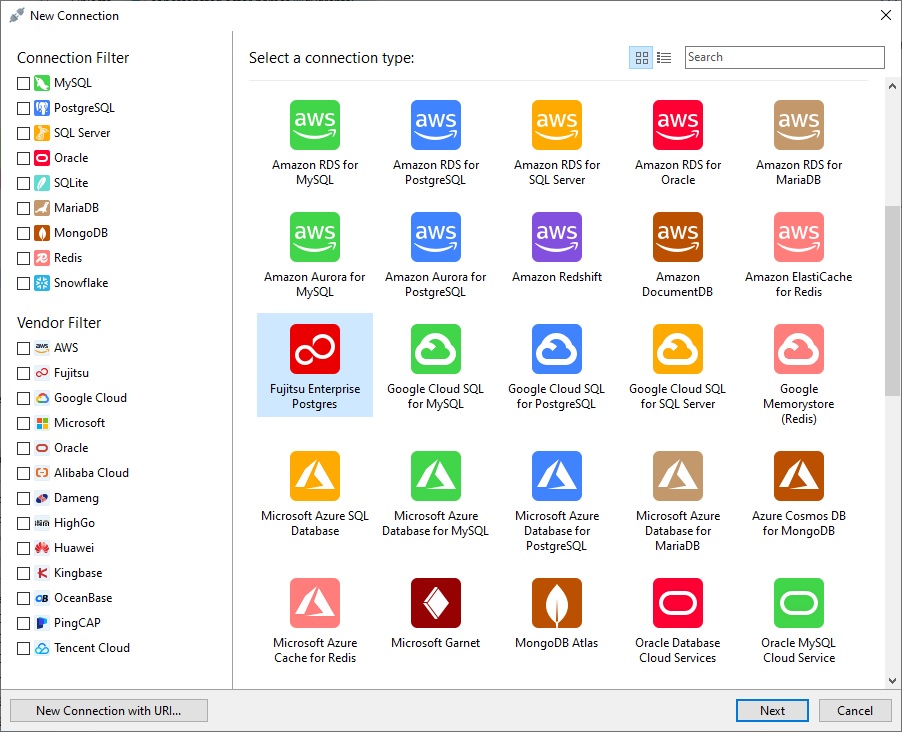Check the MariaDB filter checkbox
This screenshot has height=732, width=902.
(24, 208)
